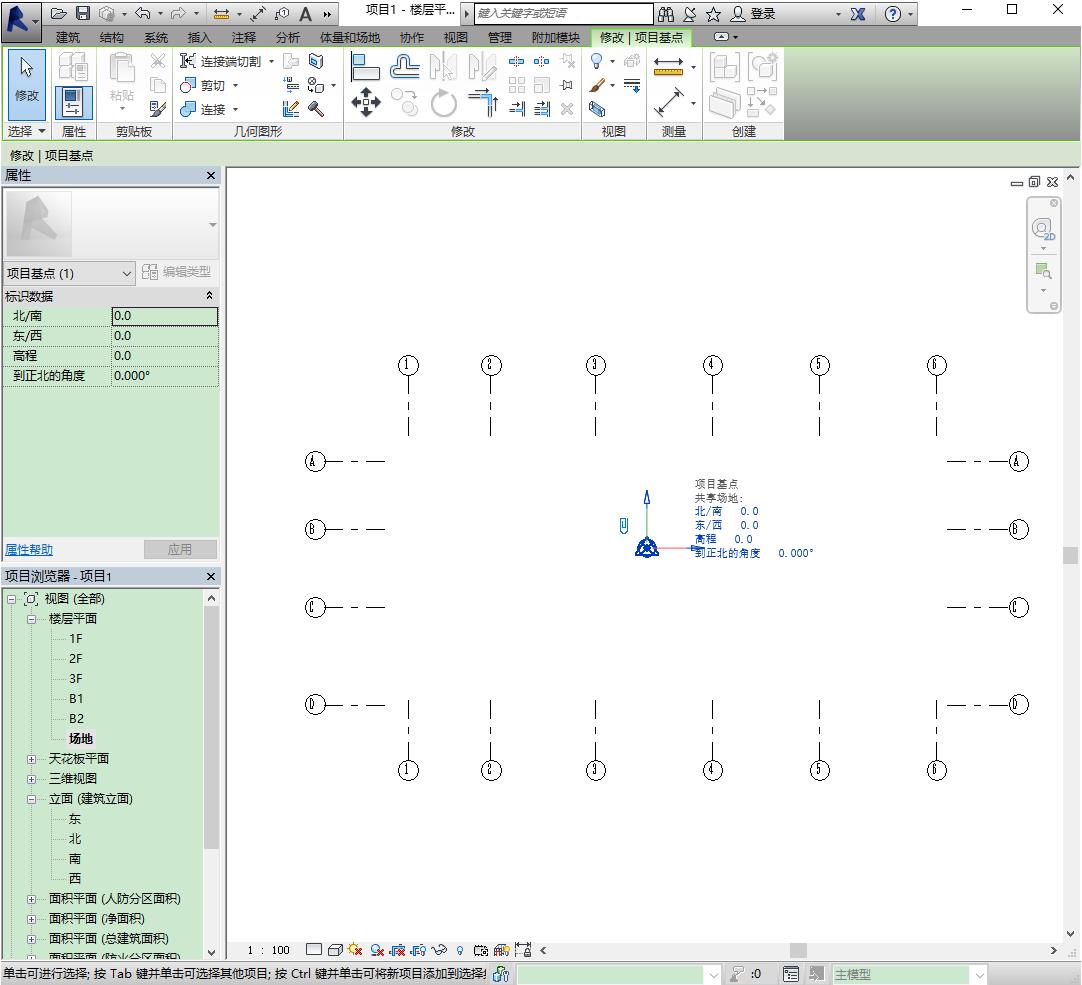The height and width of the screenshot is (985, 1082).
Task: Click the Text (A) quick access icon
Action: (x=306, y=14)
